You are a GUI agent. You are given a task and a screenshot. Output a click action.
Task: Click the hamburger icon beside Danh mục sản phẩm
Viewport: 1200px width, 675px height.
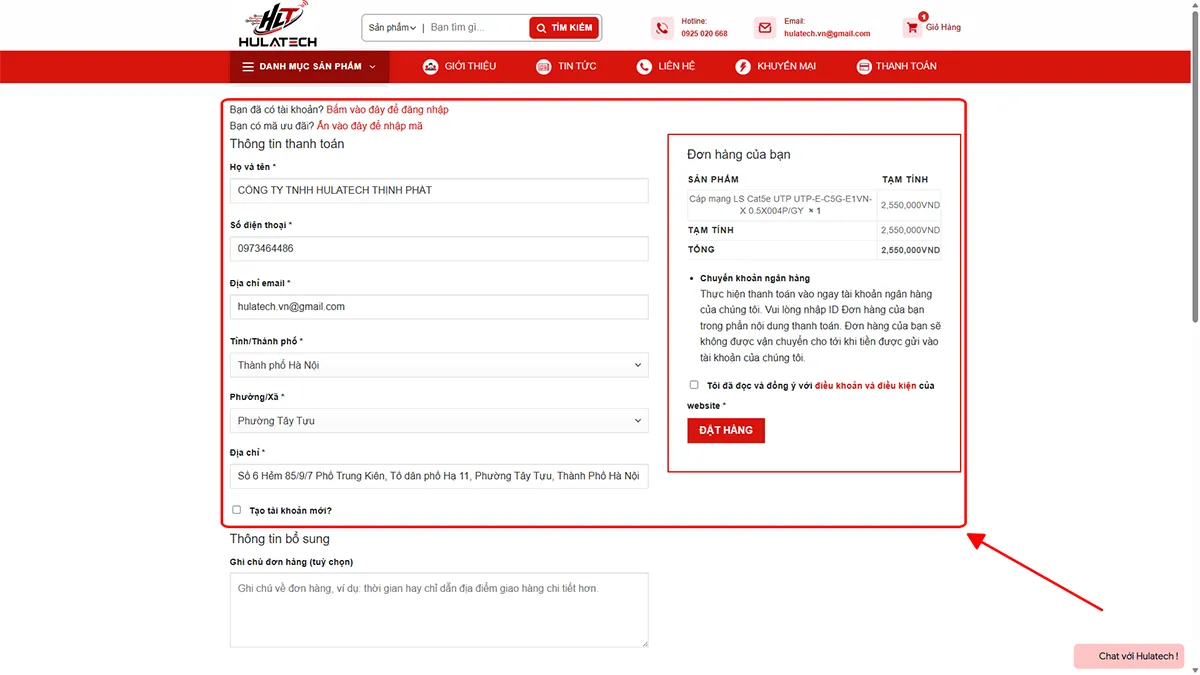pos(248,67)
